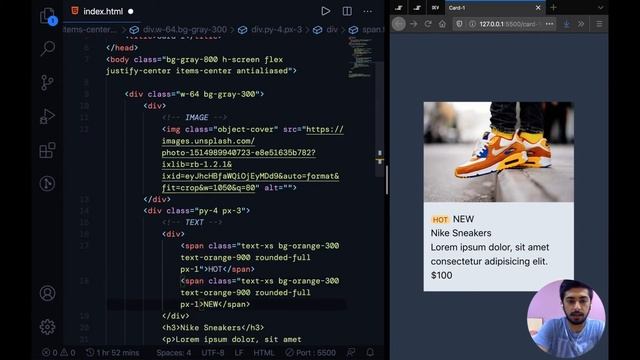Screen dimensions: 640x360
Task: Close the Card-1 browser tab
Action: [x=538, y=8]
